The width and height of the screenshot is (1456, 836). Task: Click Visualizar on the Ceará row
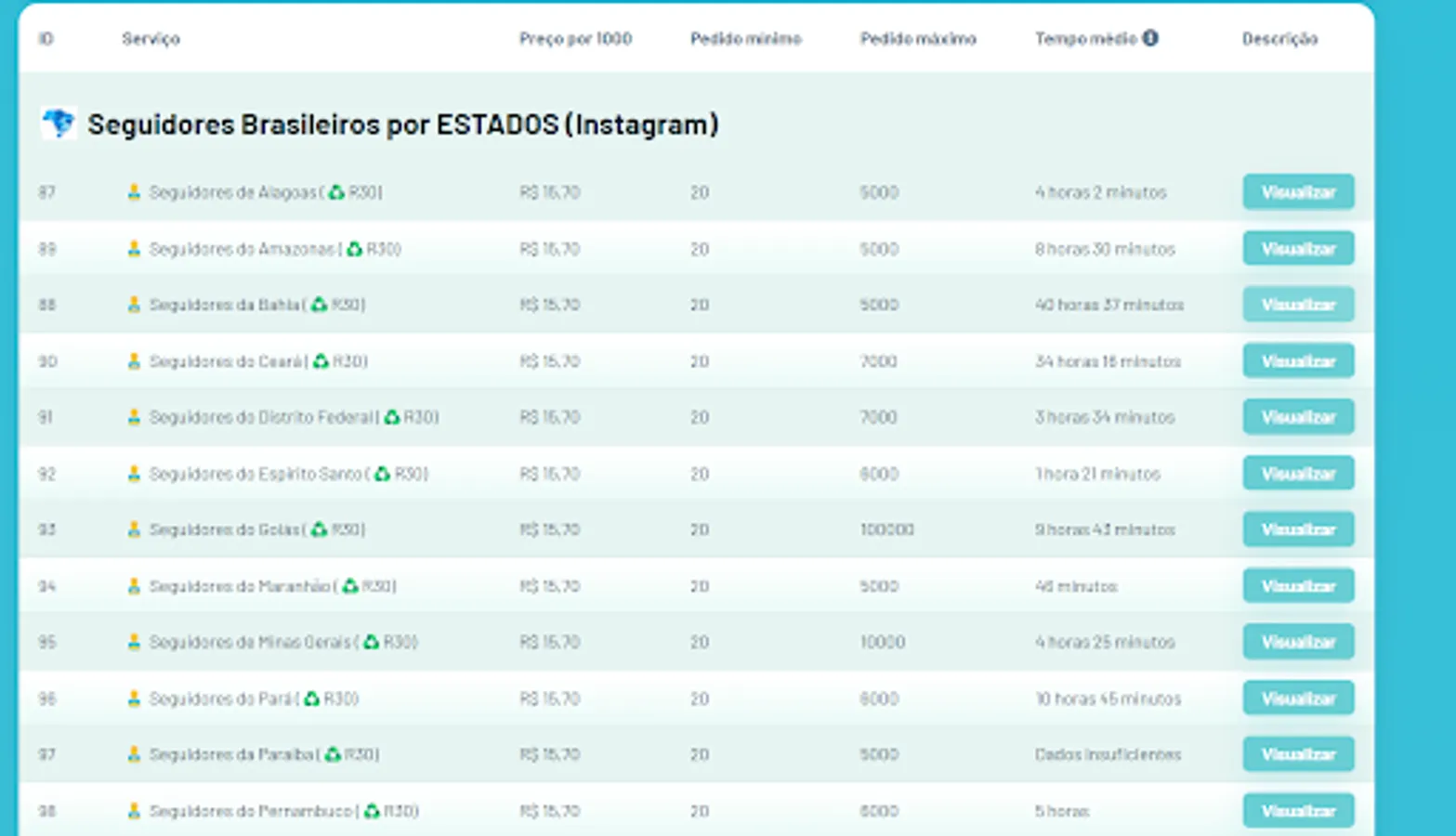[x=1298, y=361]
